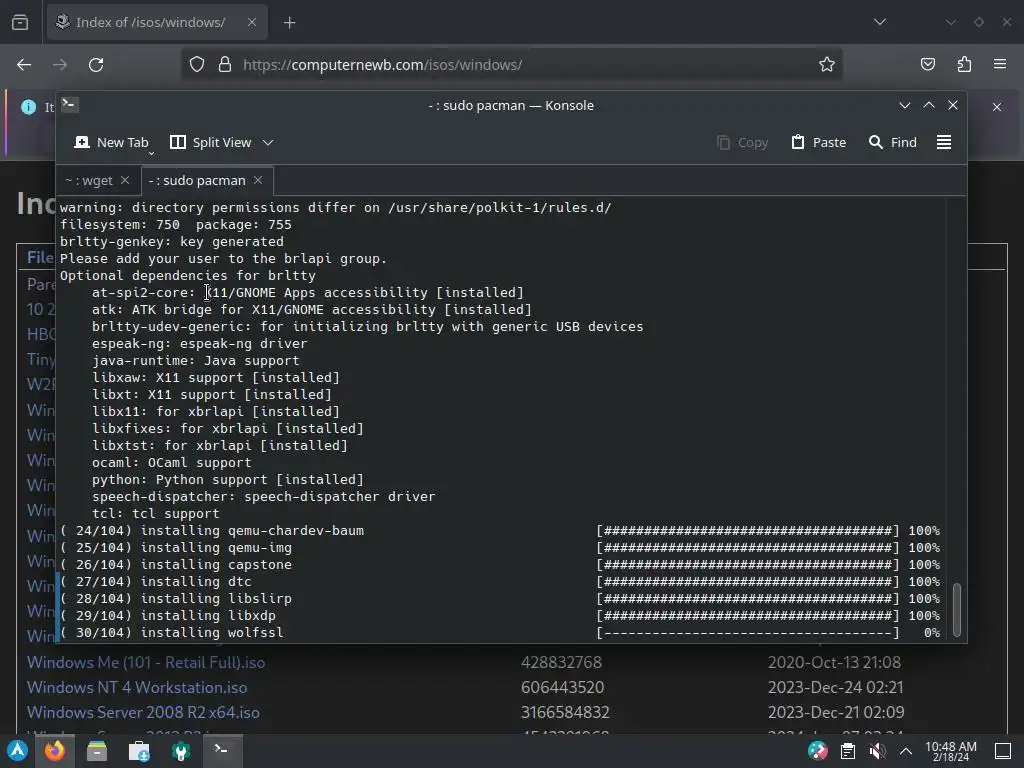
Task: Click the date 2023-Dec-24 02:21
Action: click(x=835, y=688)
